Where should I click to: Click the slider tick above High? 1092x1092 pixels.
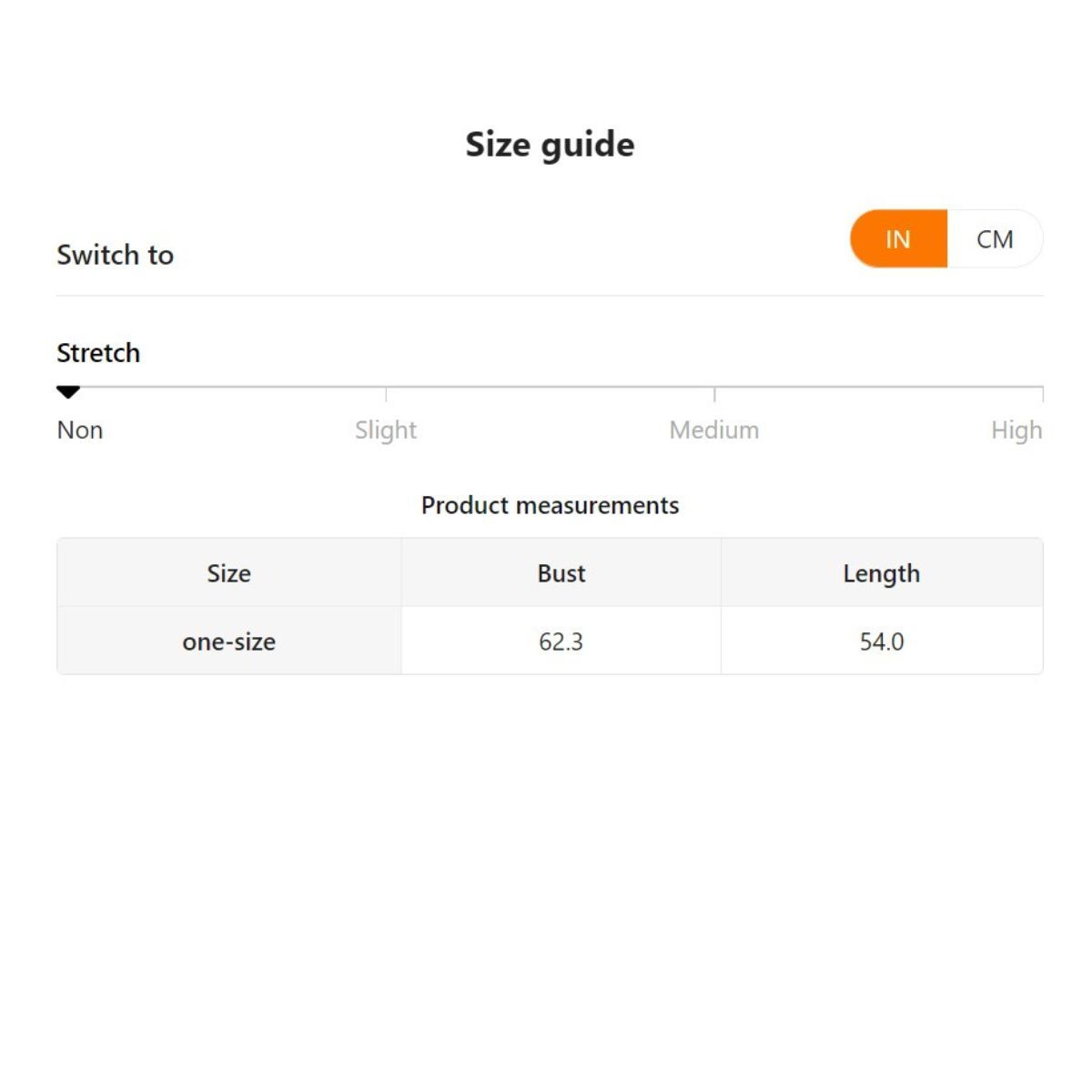[1042, 394]
